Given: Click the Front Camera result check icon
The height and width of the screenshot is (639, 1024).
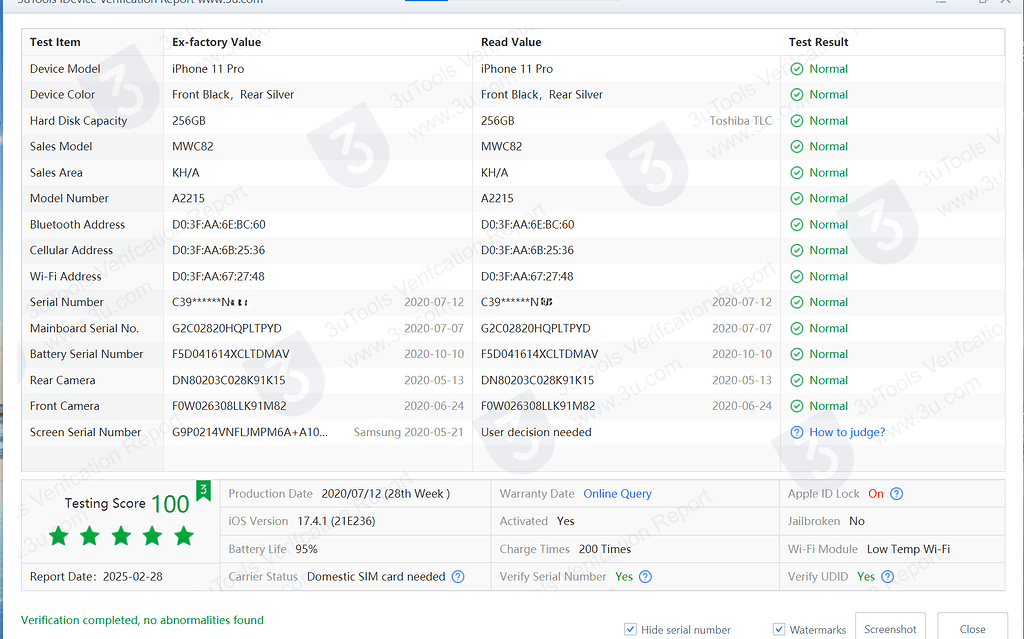Looking at the screenshot, I should point(797,406).
